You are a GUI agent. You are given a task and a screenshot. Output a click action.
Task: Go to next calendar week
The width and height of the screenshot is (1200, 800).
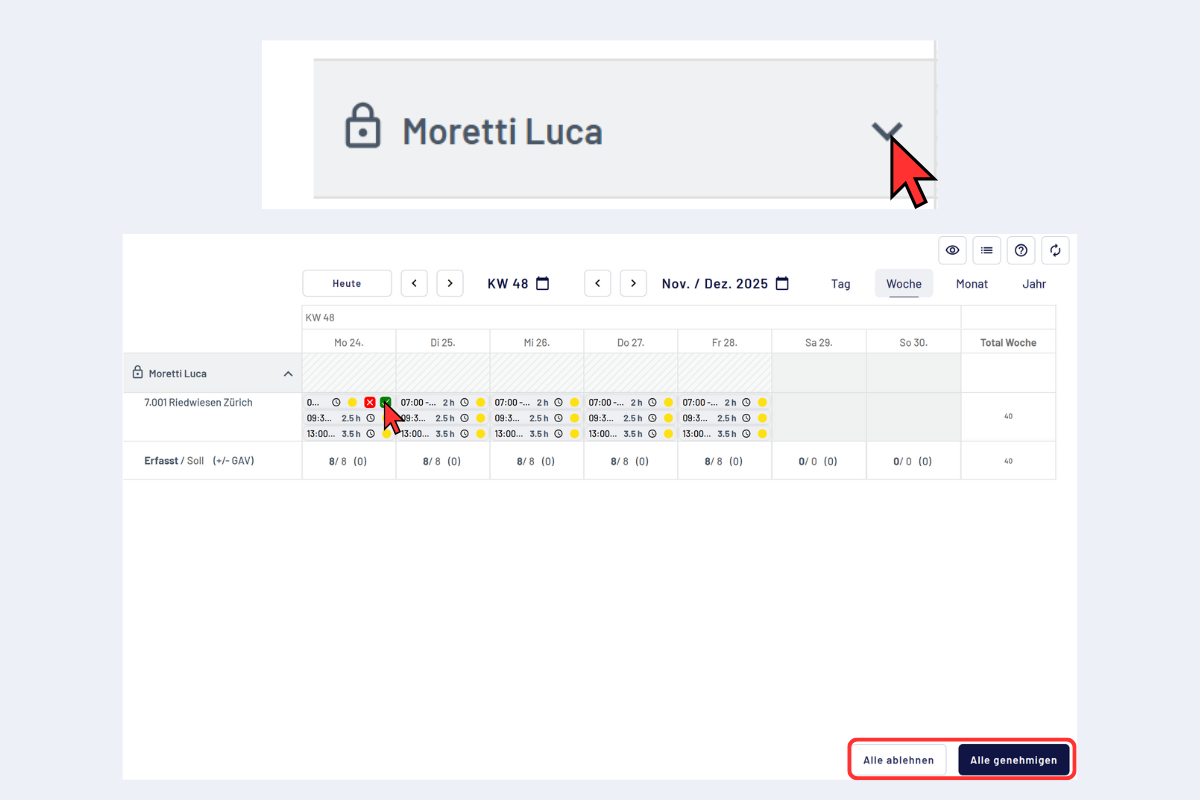[450, 284]
